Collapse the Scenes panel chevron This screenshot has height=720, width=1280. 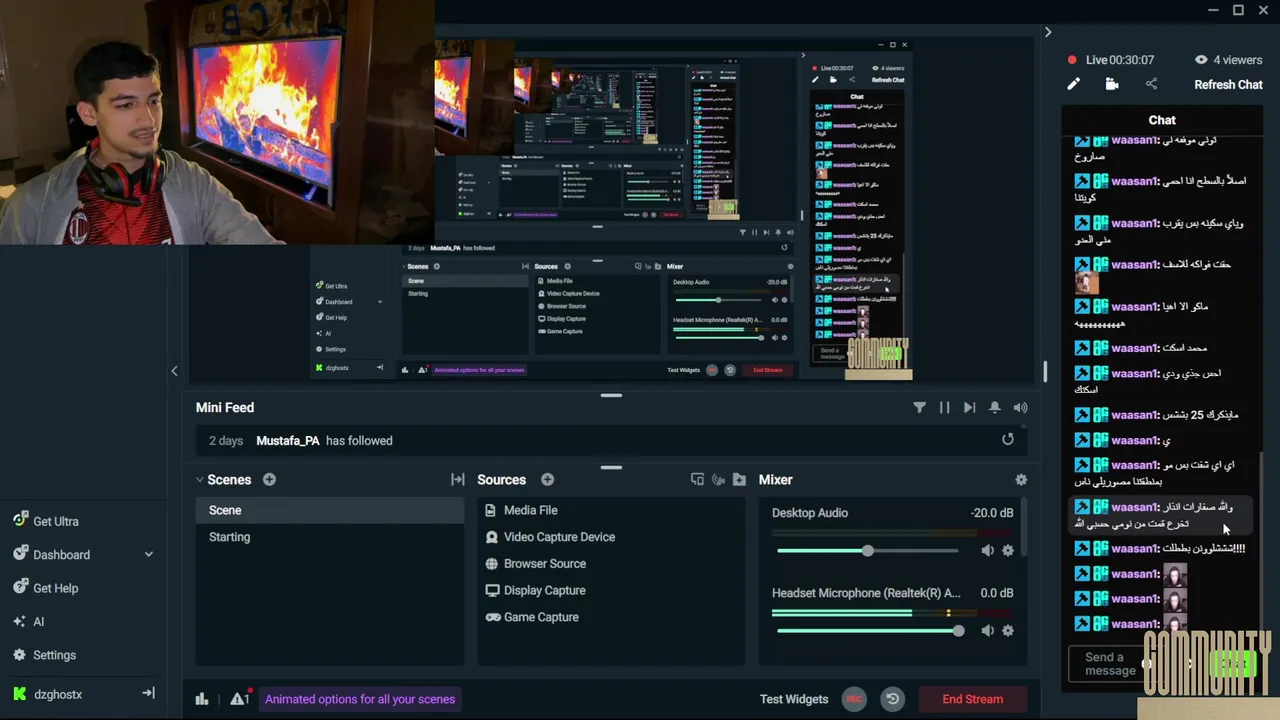[x=199, y=480]
